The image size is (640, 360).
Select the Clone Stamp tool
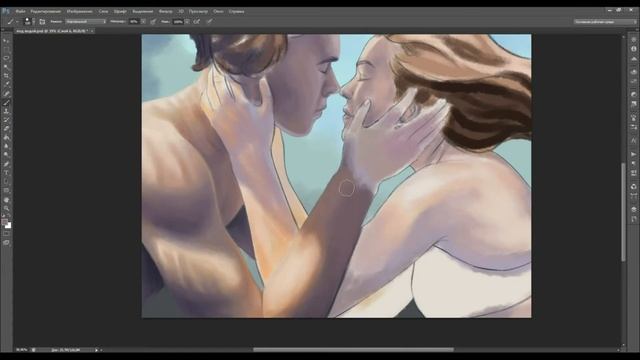(6, 111)
